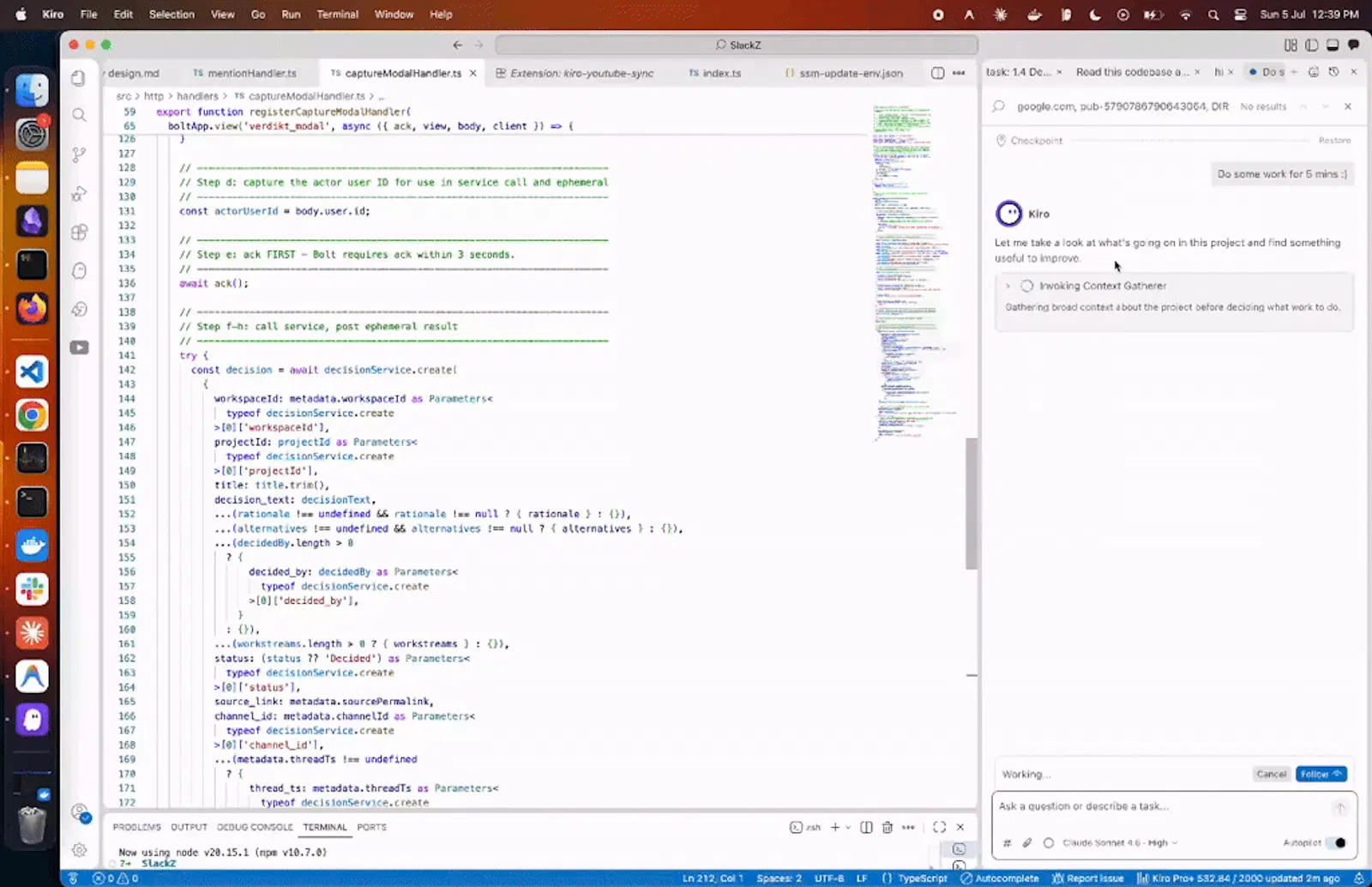Open the Kiro ghost panel in activity bar

pos(79,271)
